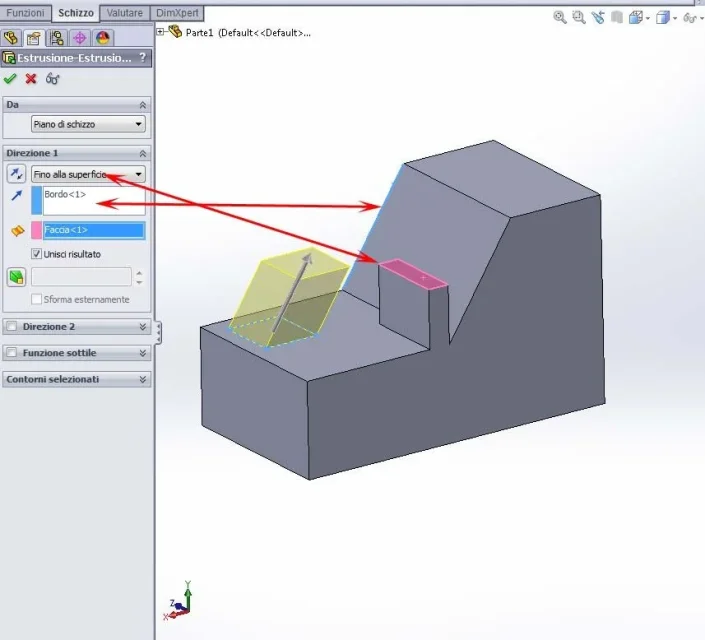
Task: Toggle Sforma esternamente checkbox
Action: (x=36, y=299)
